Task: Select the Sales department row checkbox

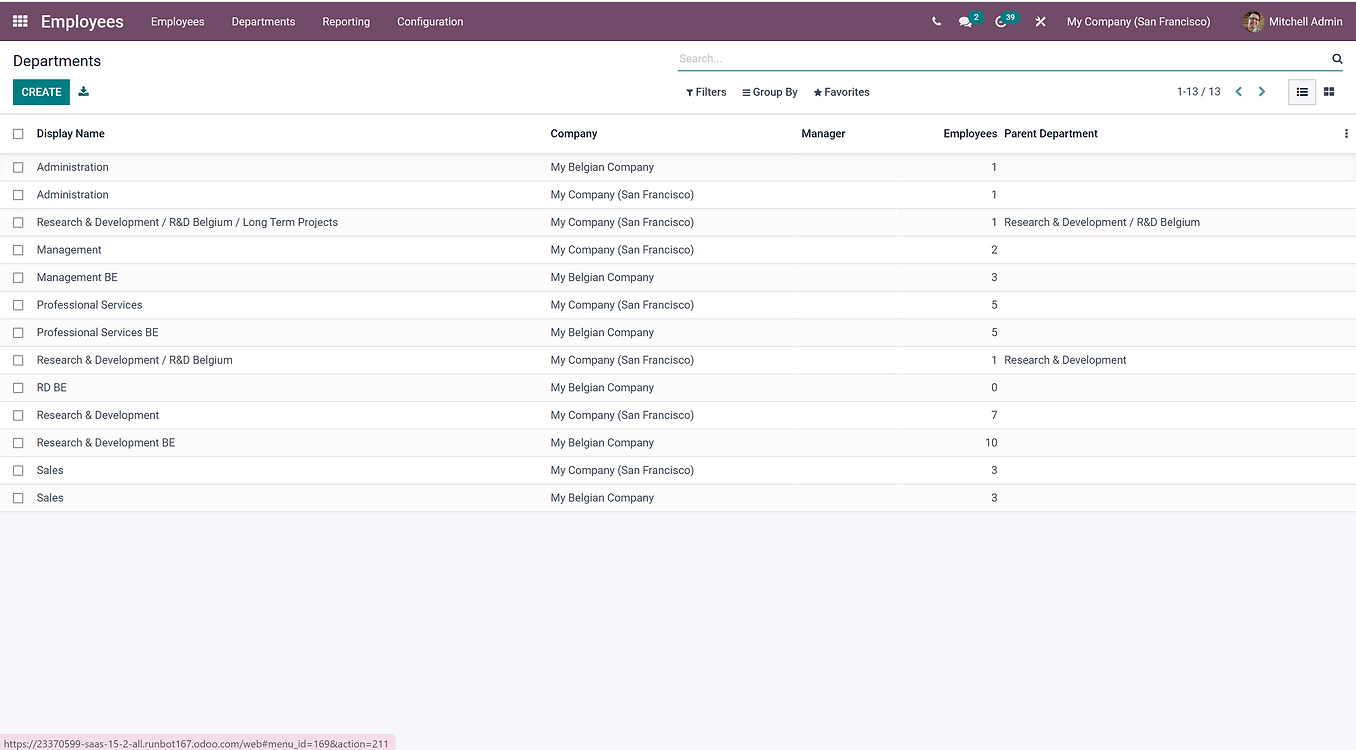Action: tap(18, 470)
